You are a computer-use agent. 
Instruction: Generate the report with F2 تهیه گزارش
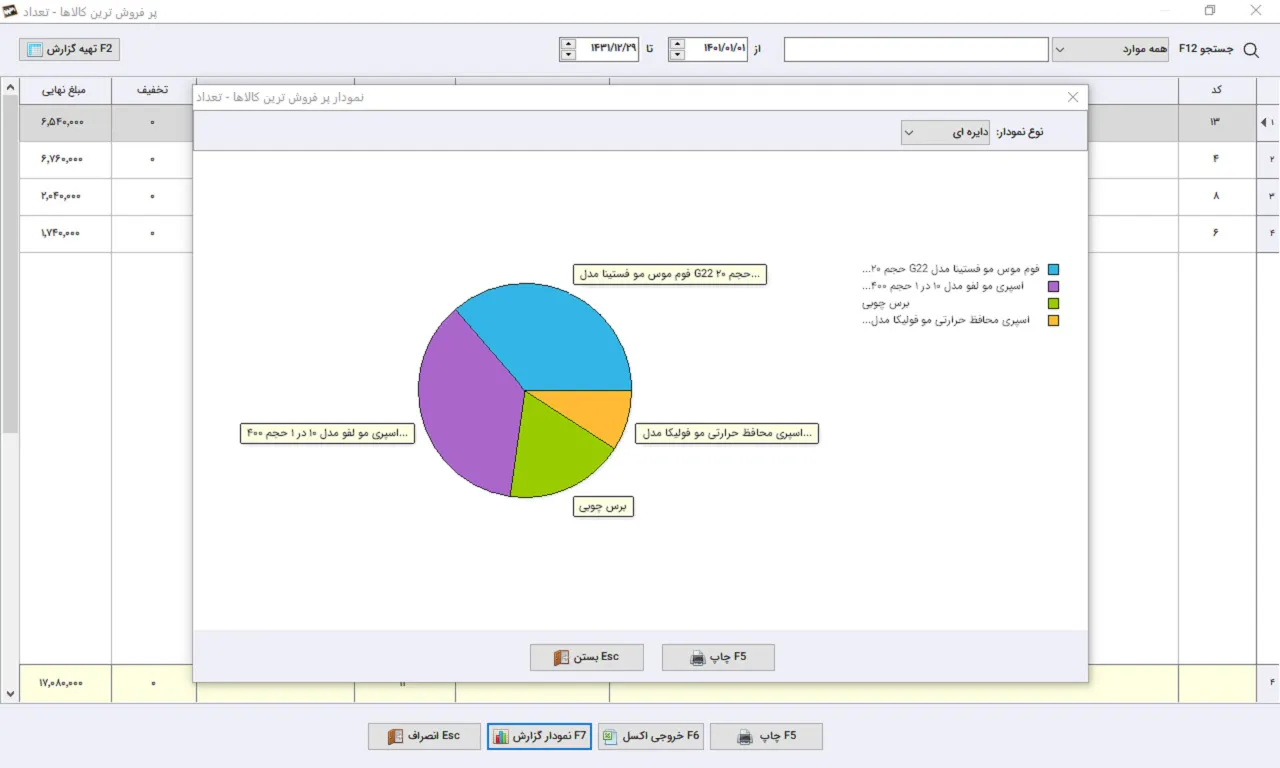[x=69, y=49]
